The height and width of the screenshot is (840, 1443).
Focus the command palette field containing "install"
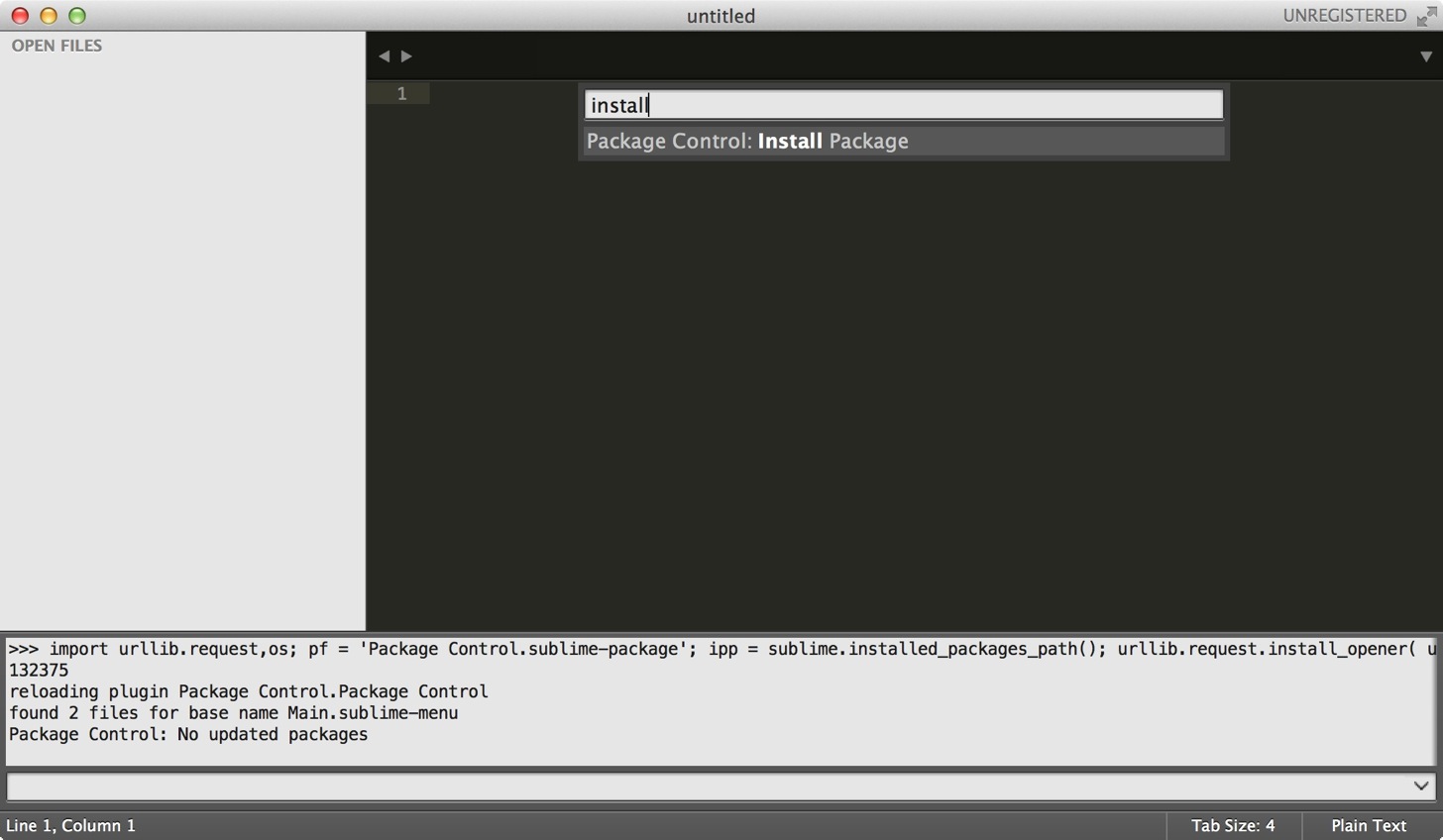tap(904, 105)
